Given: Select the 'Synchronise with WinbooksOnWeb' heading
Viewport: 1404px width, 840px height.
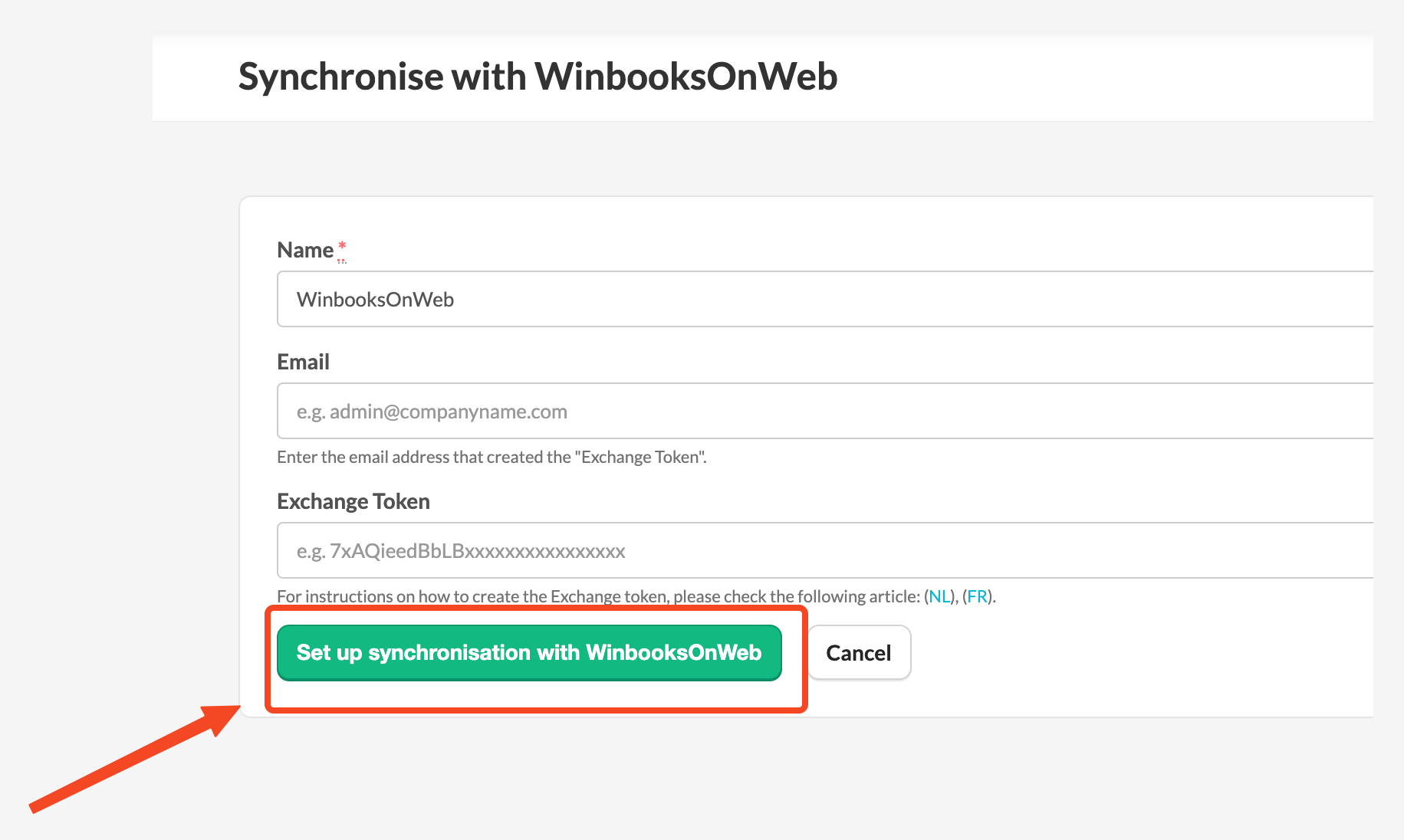Looking at the screenshot, I should tap(538, 77).
